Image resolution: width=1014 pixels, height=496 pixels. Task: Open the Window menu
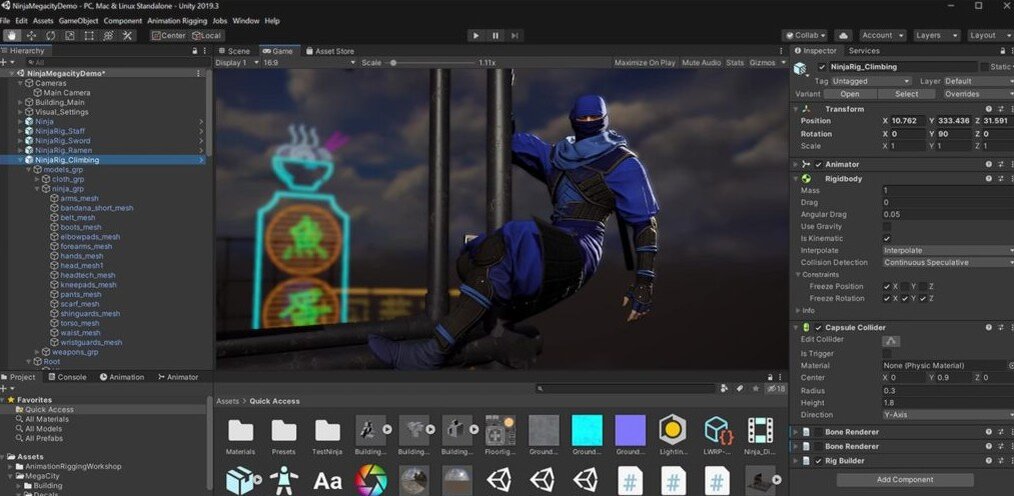tap(246, 21)
